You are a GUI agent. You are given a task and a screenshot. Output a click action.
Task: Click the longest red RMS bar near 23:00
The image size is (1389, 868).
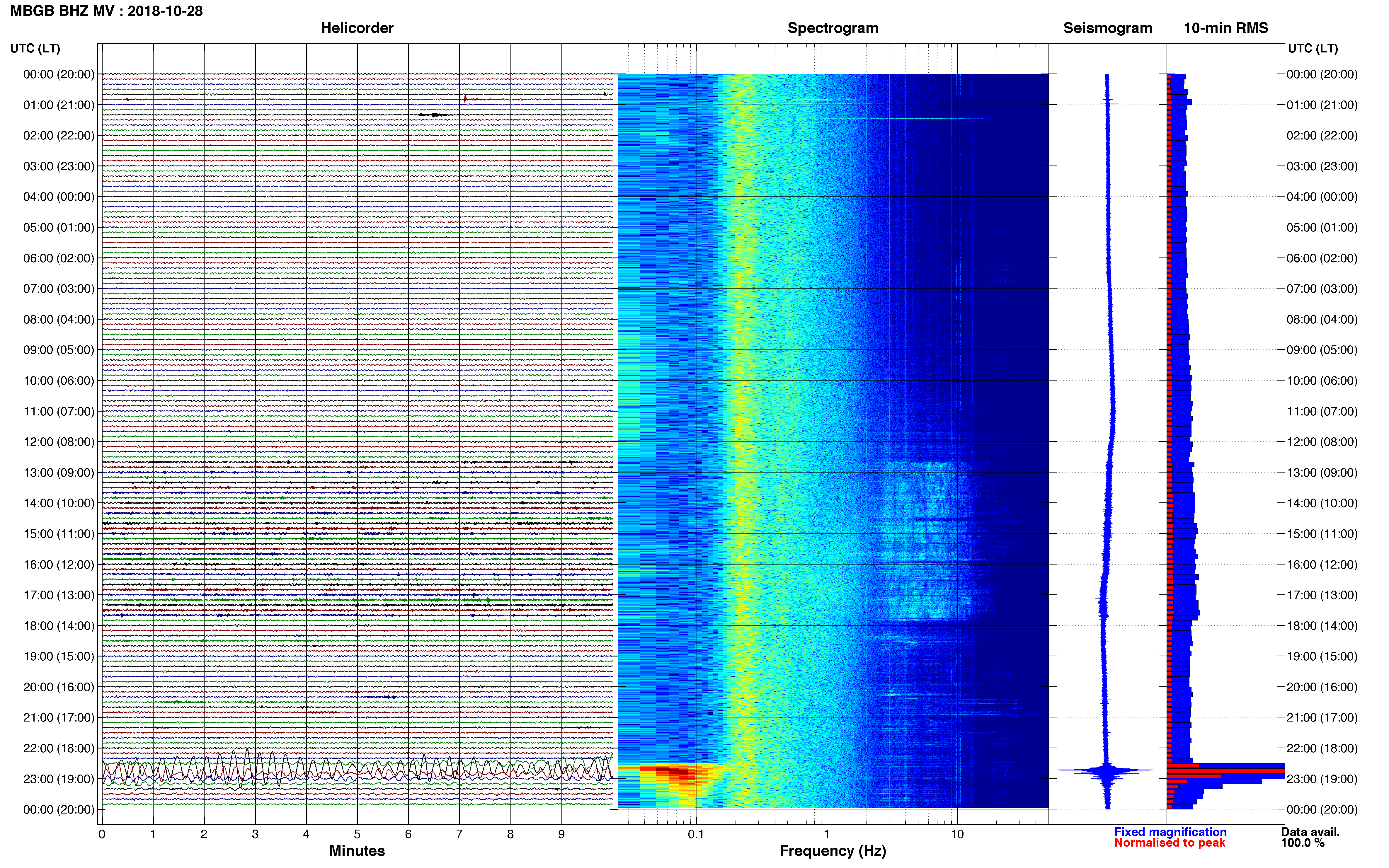(x=1225, y=770)
